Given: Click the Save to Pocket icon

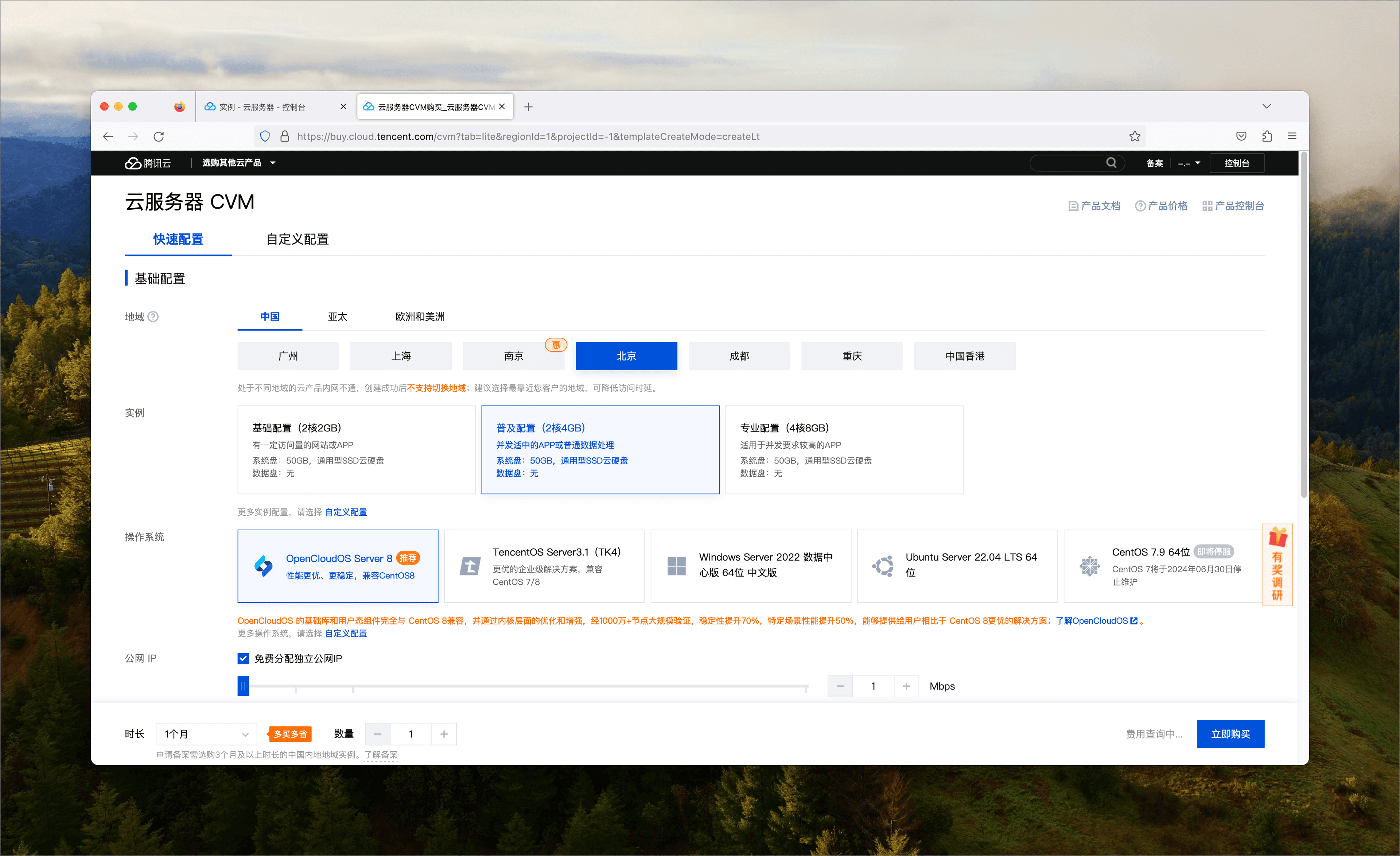Looking at the screenshot, I should click(1241, 136).
